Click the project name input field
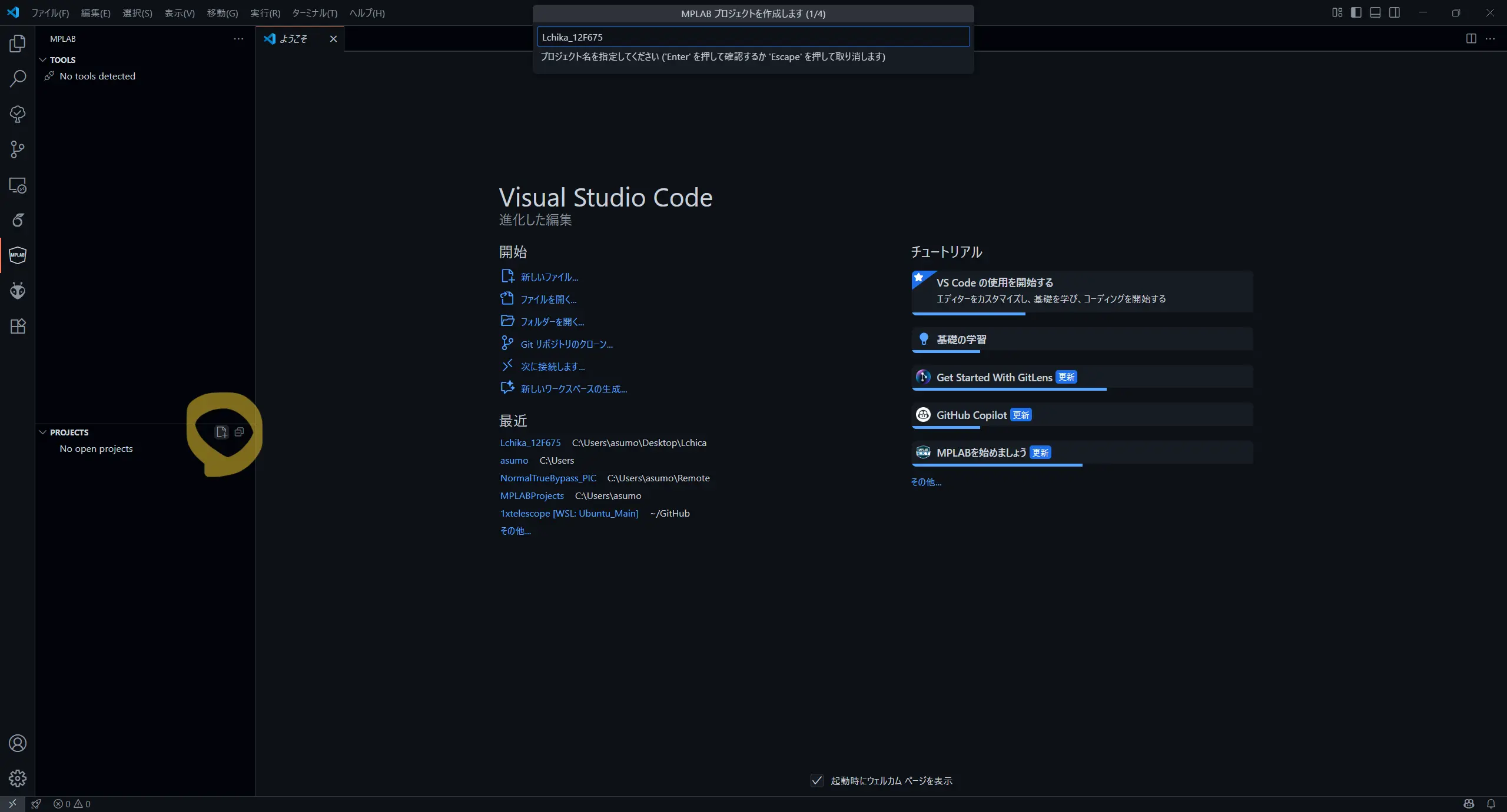This screenshot has width=1507, height=812. (753, 37)
